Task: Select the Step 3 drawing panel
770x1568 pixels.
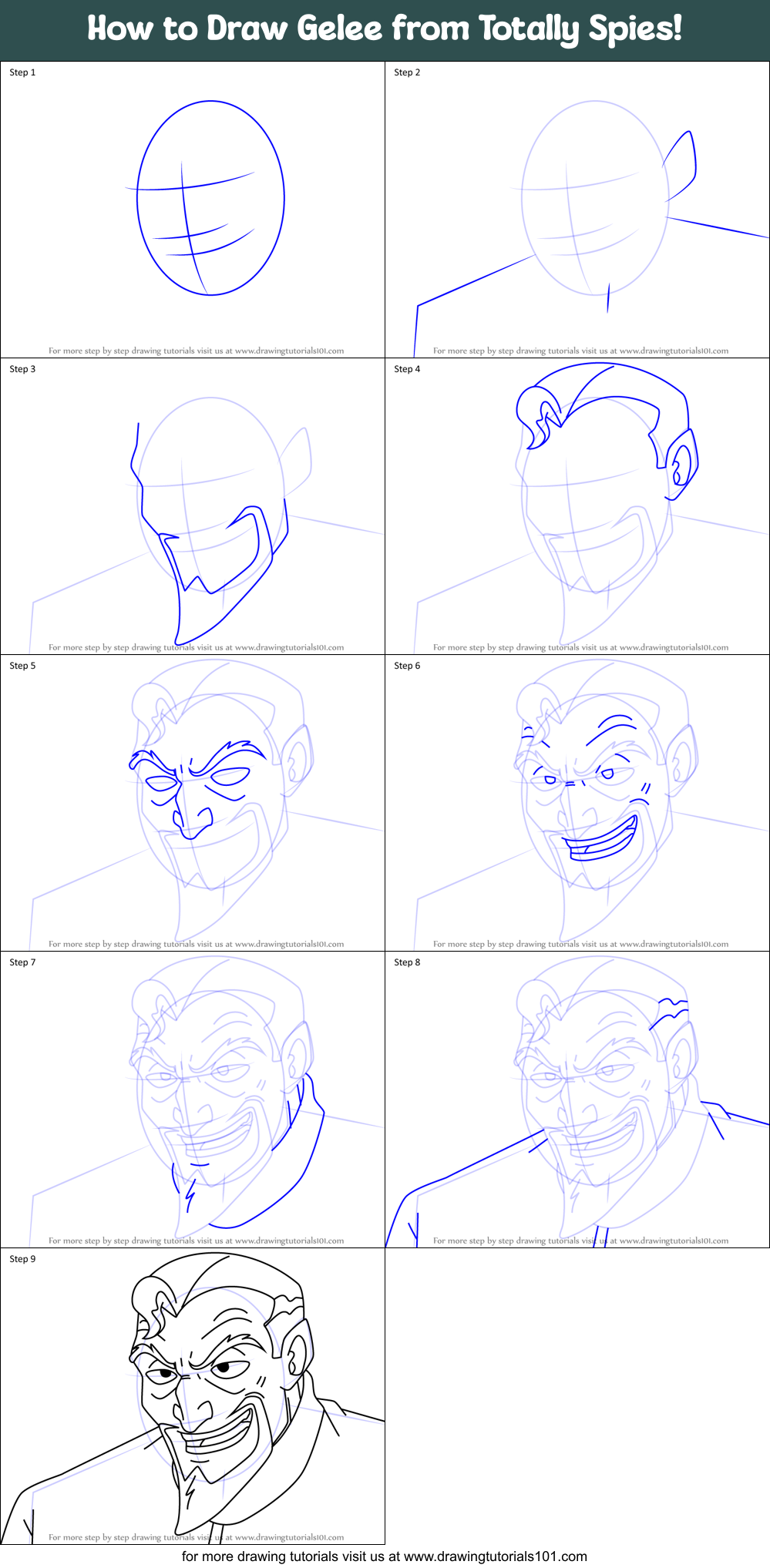Action: click(193, 506)
